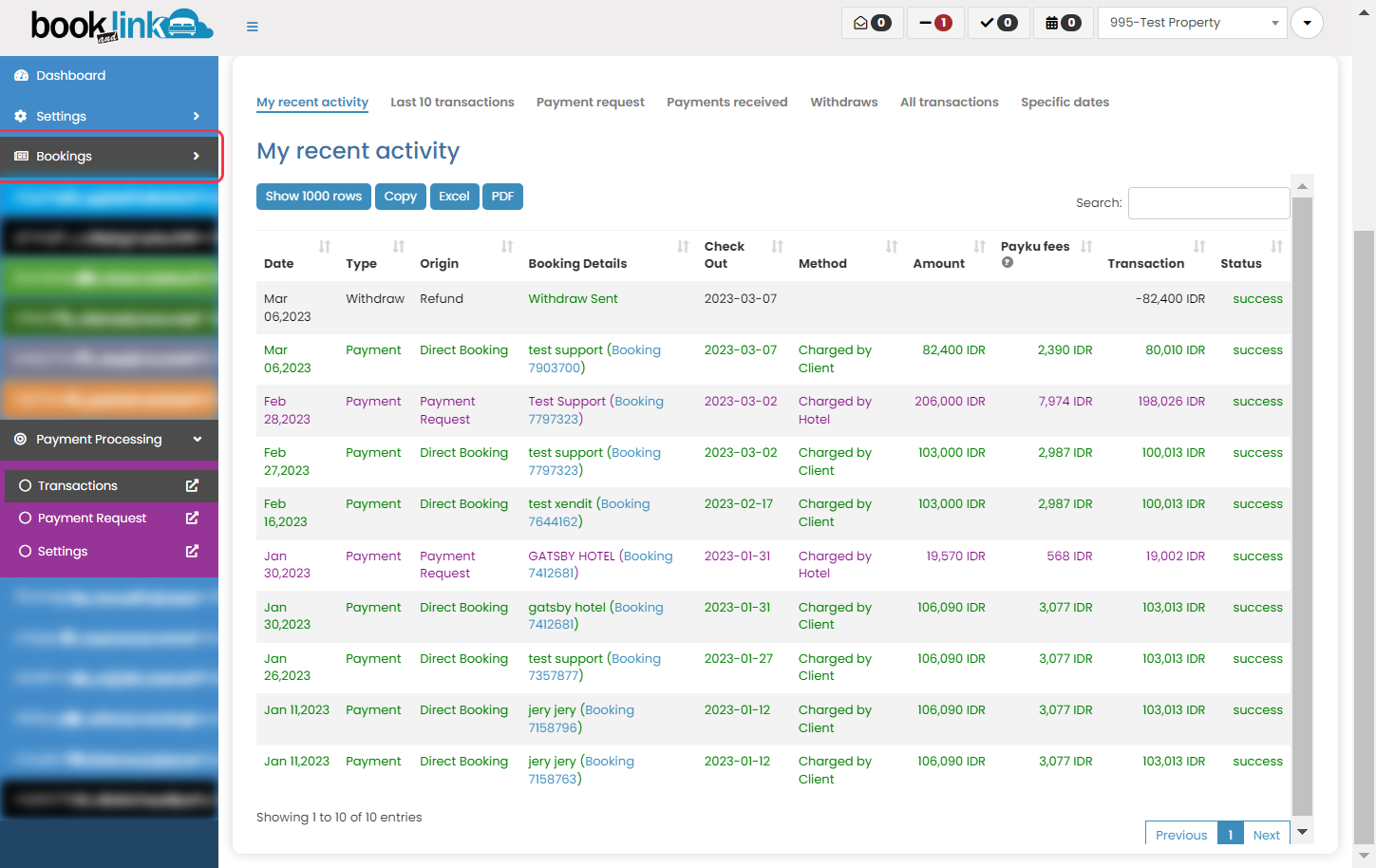Screen dimensions: 1376x868
Task: Click table scrollbar up arrow
Action: [1303, 185]
